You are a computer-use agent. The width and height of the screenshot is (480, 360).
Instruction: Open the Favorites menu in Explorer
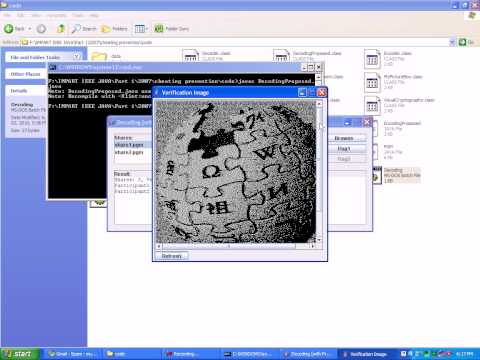(56, 15)
